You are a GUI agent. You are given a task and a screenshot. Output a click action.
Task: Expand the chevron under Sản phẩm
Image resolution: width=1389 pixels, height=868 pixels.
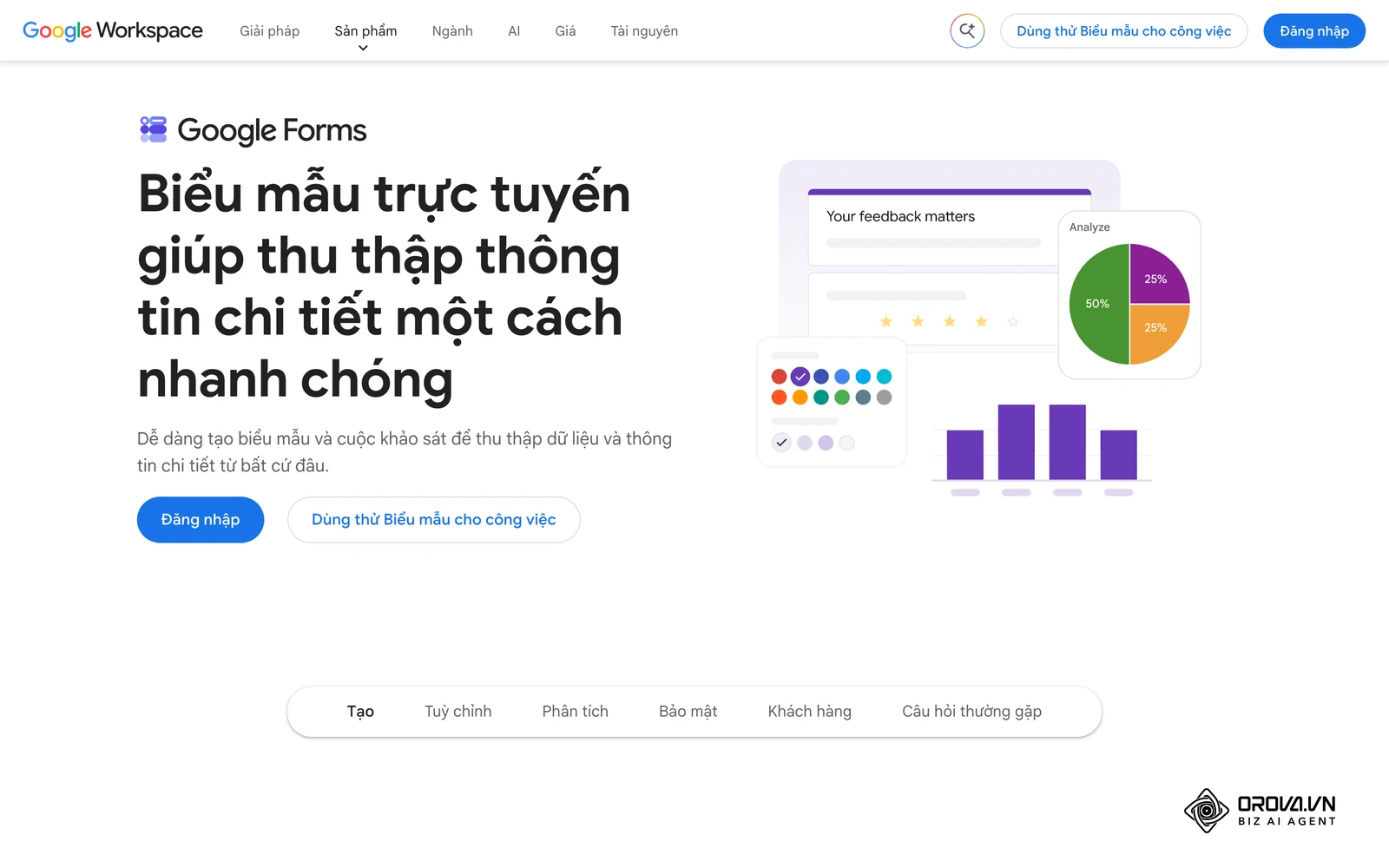click(x=363, y=49)
